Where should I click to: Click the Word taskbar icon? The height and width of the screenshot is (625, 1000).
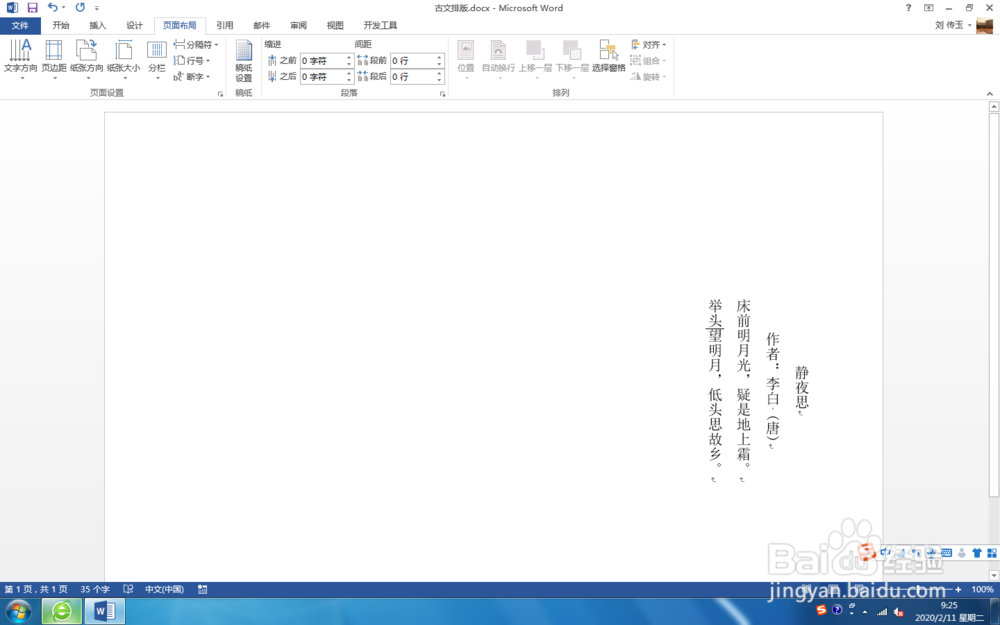coord(105,612)
